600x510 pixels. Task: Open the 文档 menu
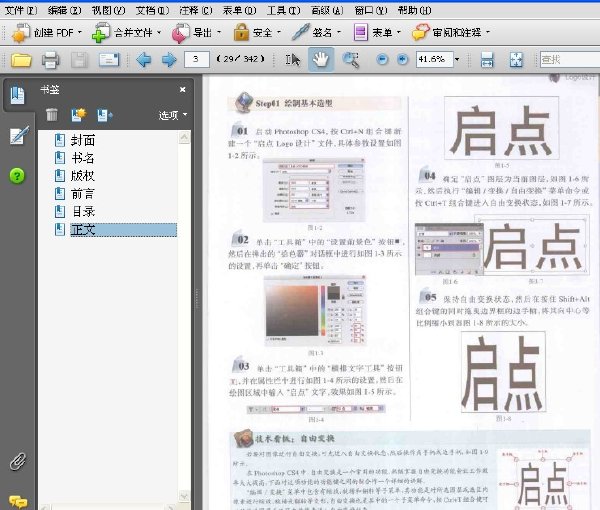pyautogui.click(x=152, y=10)
